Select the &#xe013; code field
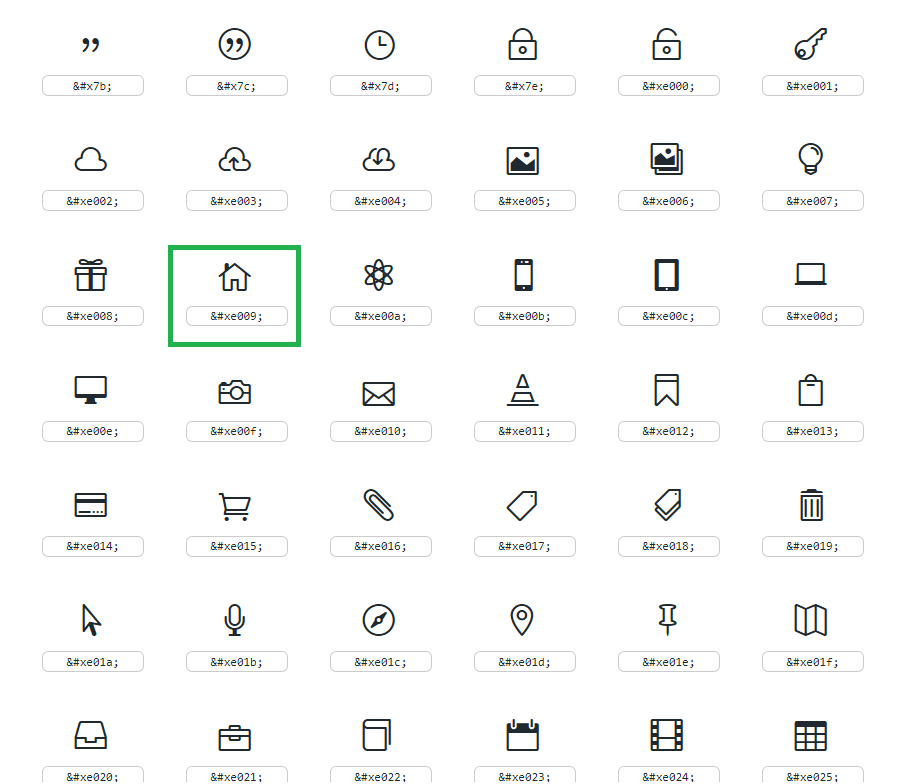The width and height of the screenshot is (912, 784). click(x=813, y=431)
